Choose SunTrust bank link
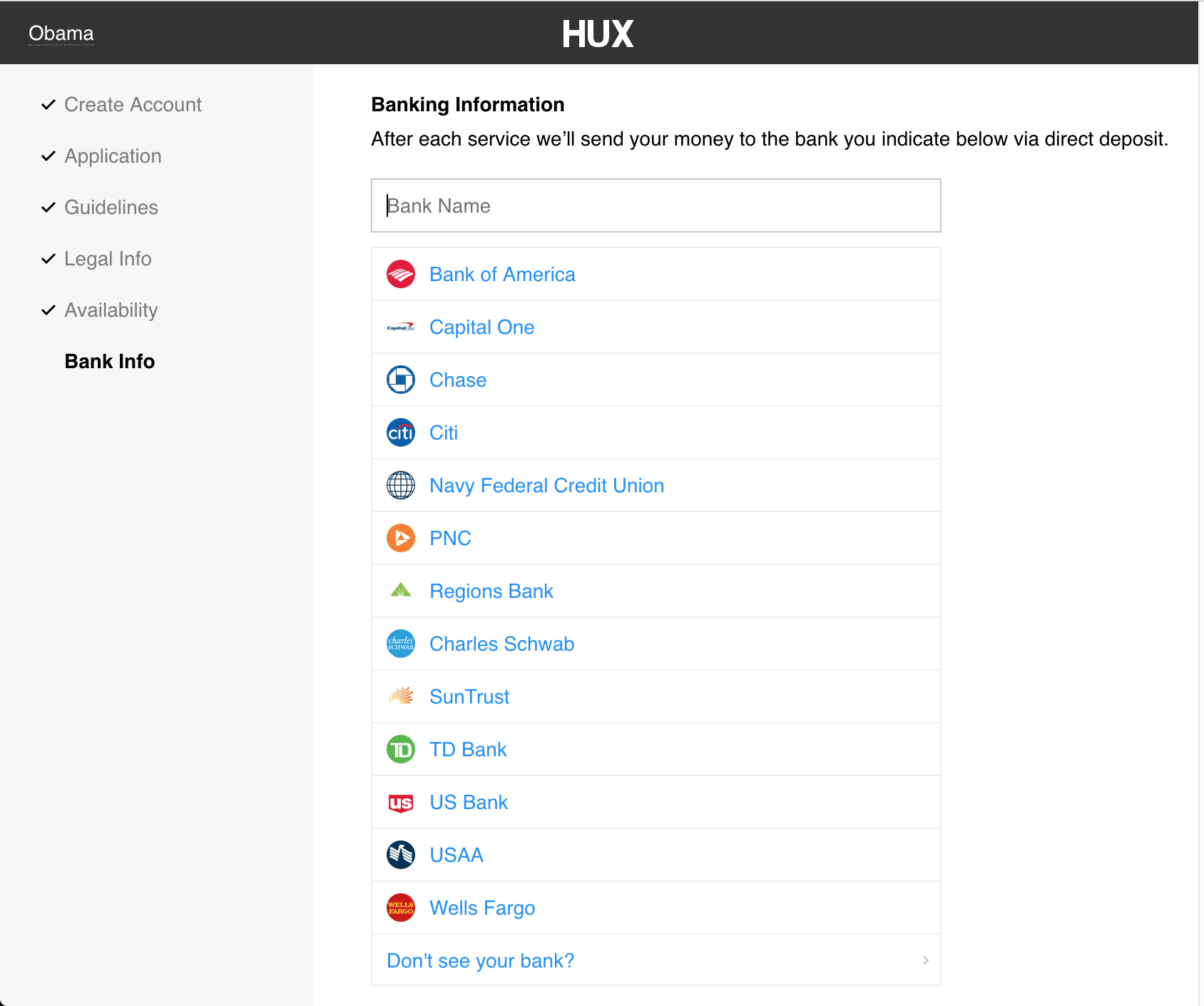The width and height of the screenshot is (1204, 1006). [469, 697]
